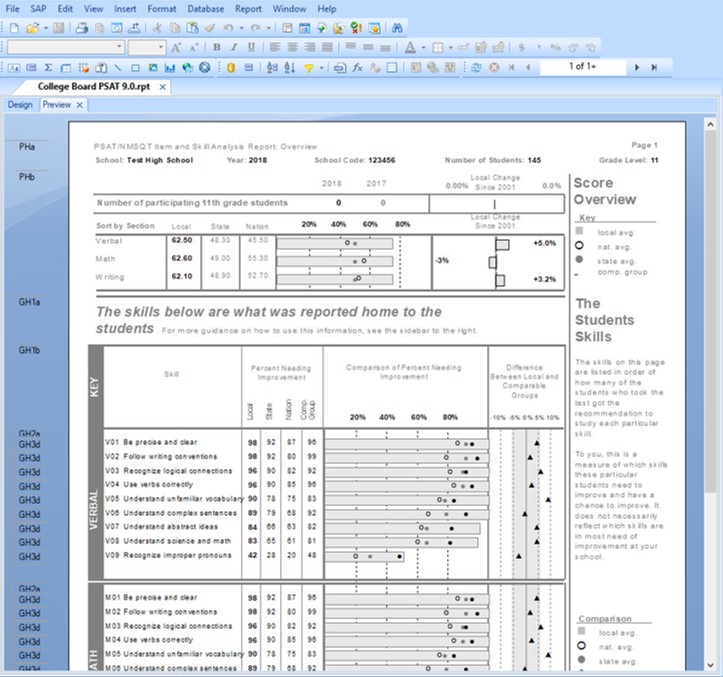Viewport: 723px width, 677px height.
Task: Toggle bold formatting
Action: [x=217, y=47]
